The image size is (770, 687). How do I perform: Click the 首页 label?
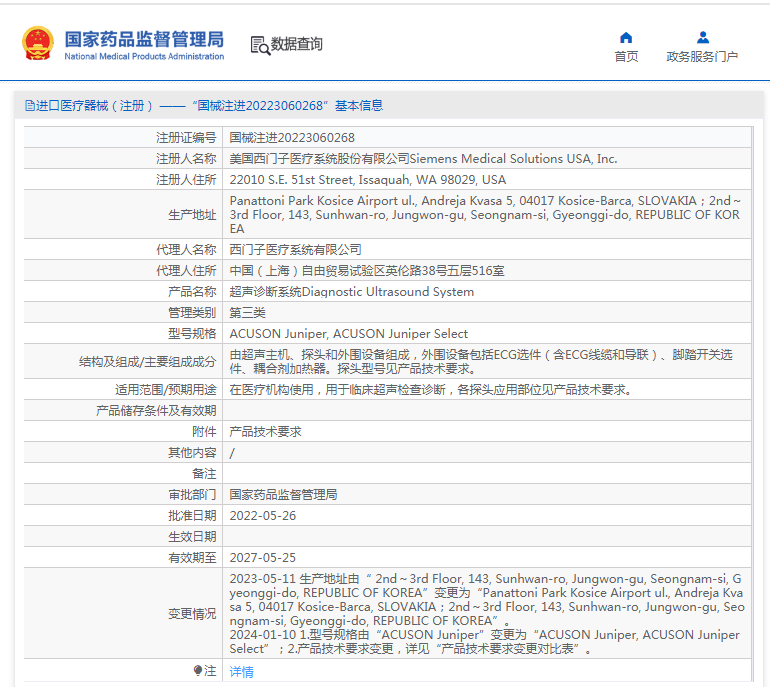pyautogui.click(x=626, y=56)
